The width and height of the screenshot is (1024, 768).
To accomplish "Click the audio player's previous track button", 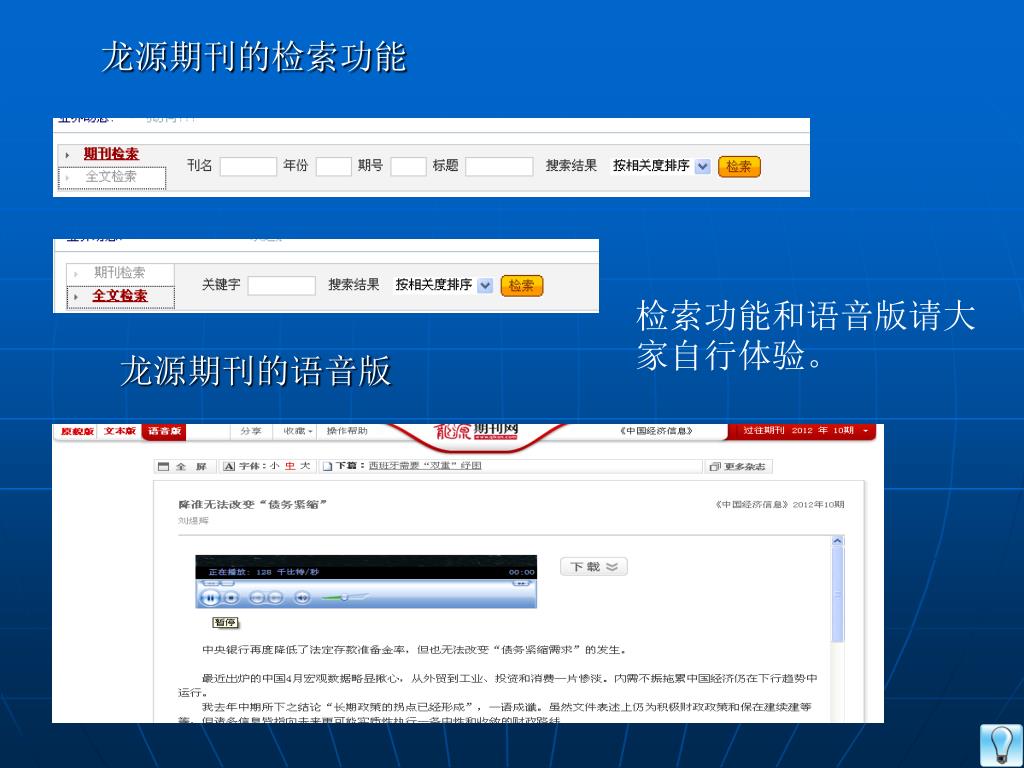I will (x=257, y=598).
